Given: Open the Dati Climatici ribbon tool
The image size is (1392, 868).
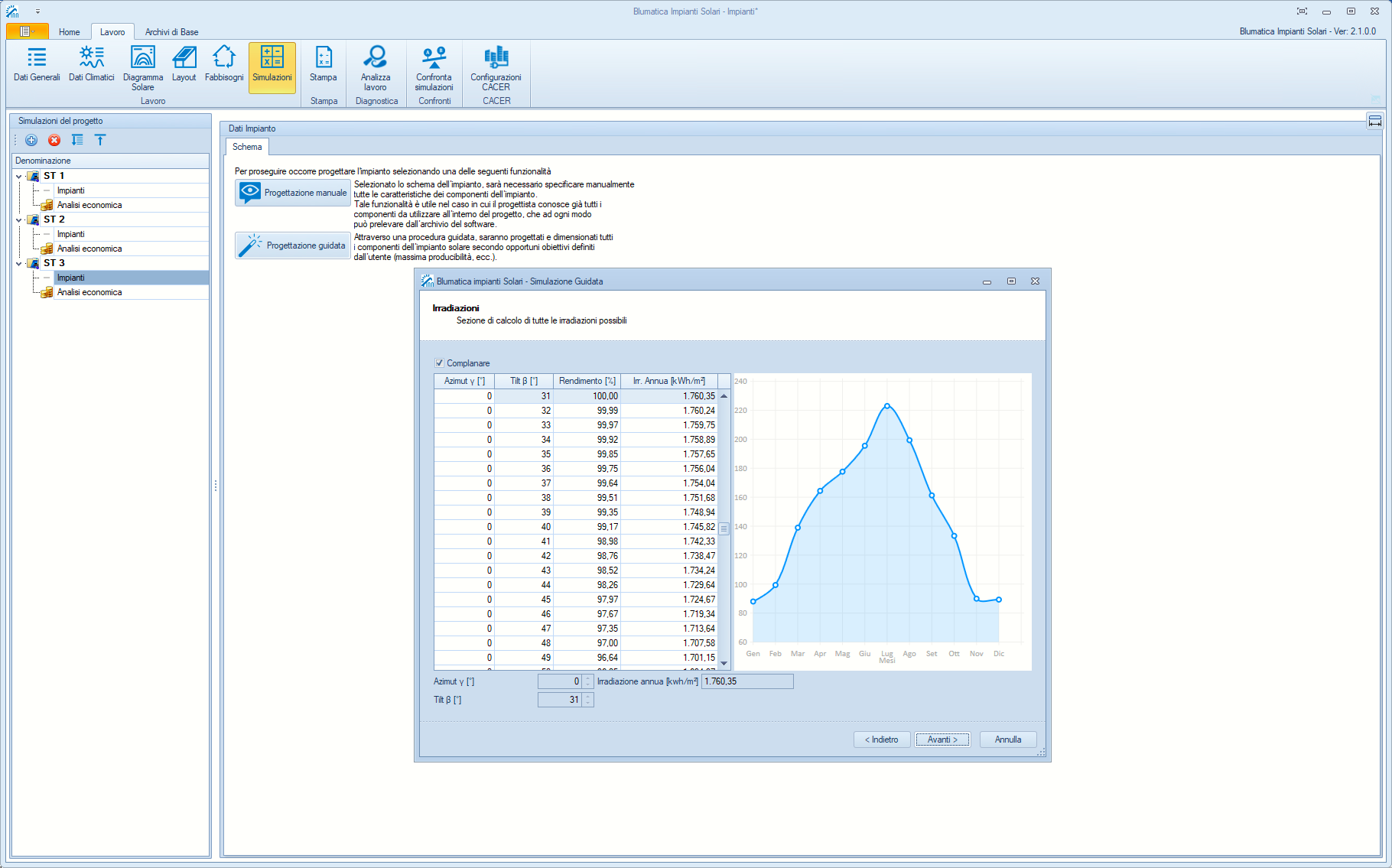Looking at the screenshot, I should click(91, 64).
